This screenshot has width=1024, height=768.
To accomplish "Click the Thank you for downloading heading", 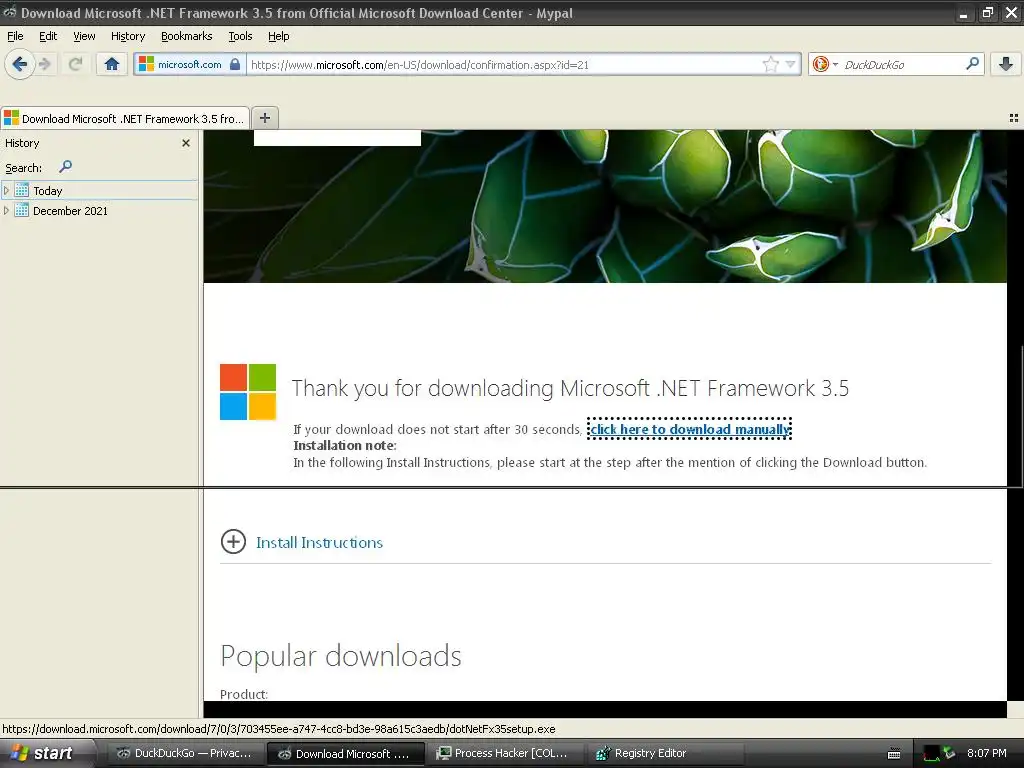I will coord(570,388).
